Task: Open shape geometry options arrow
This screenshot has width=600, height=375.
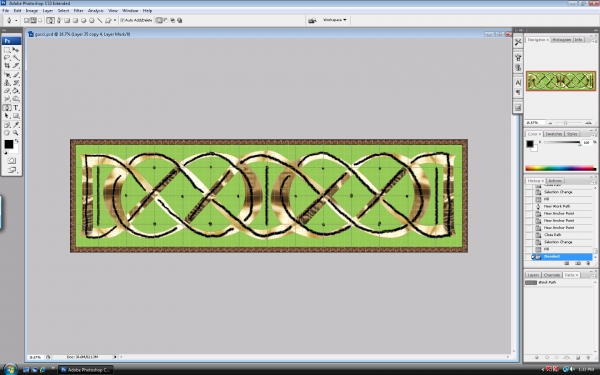Action: click(115, 20)
